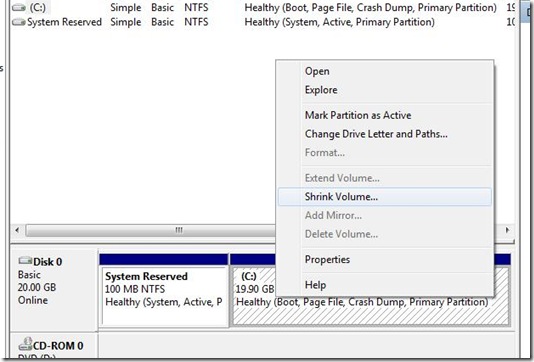Click the Disk 0 drive icon
This screenshot has height=362, width=534.
pyautogui.click(x=25, y=261)
